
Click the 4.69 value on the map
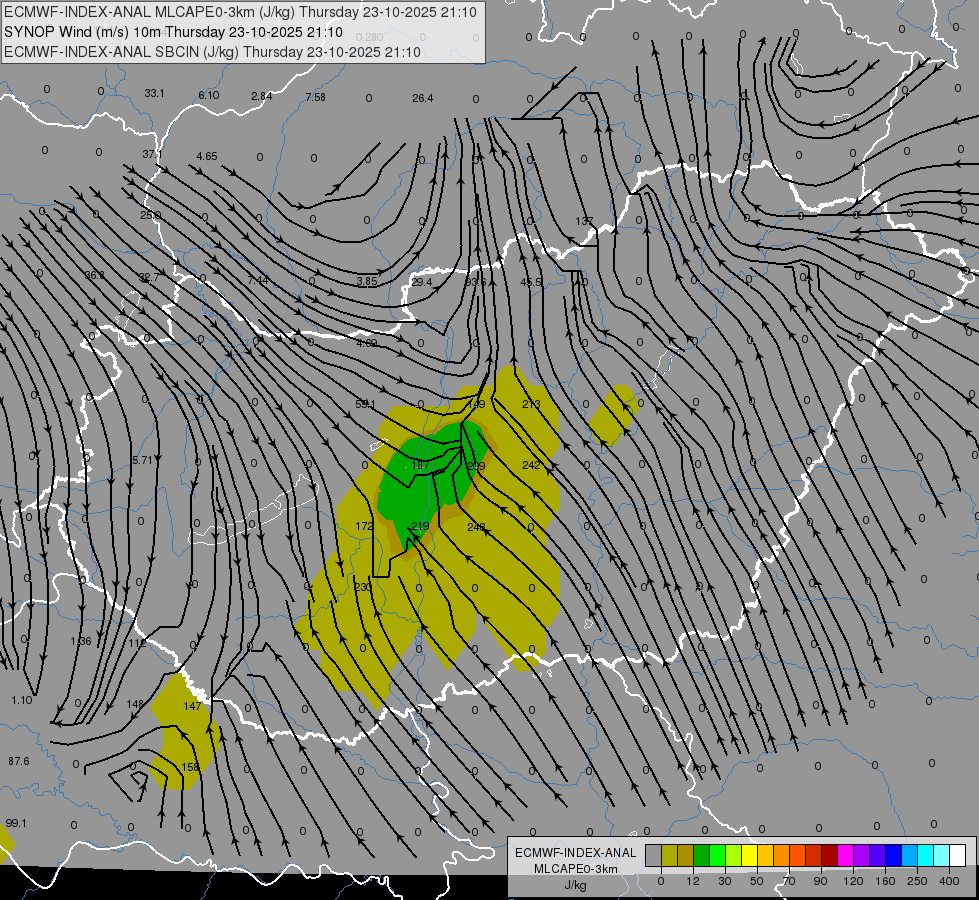coord(367,343)
